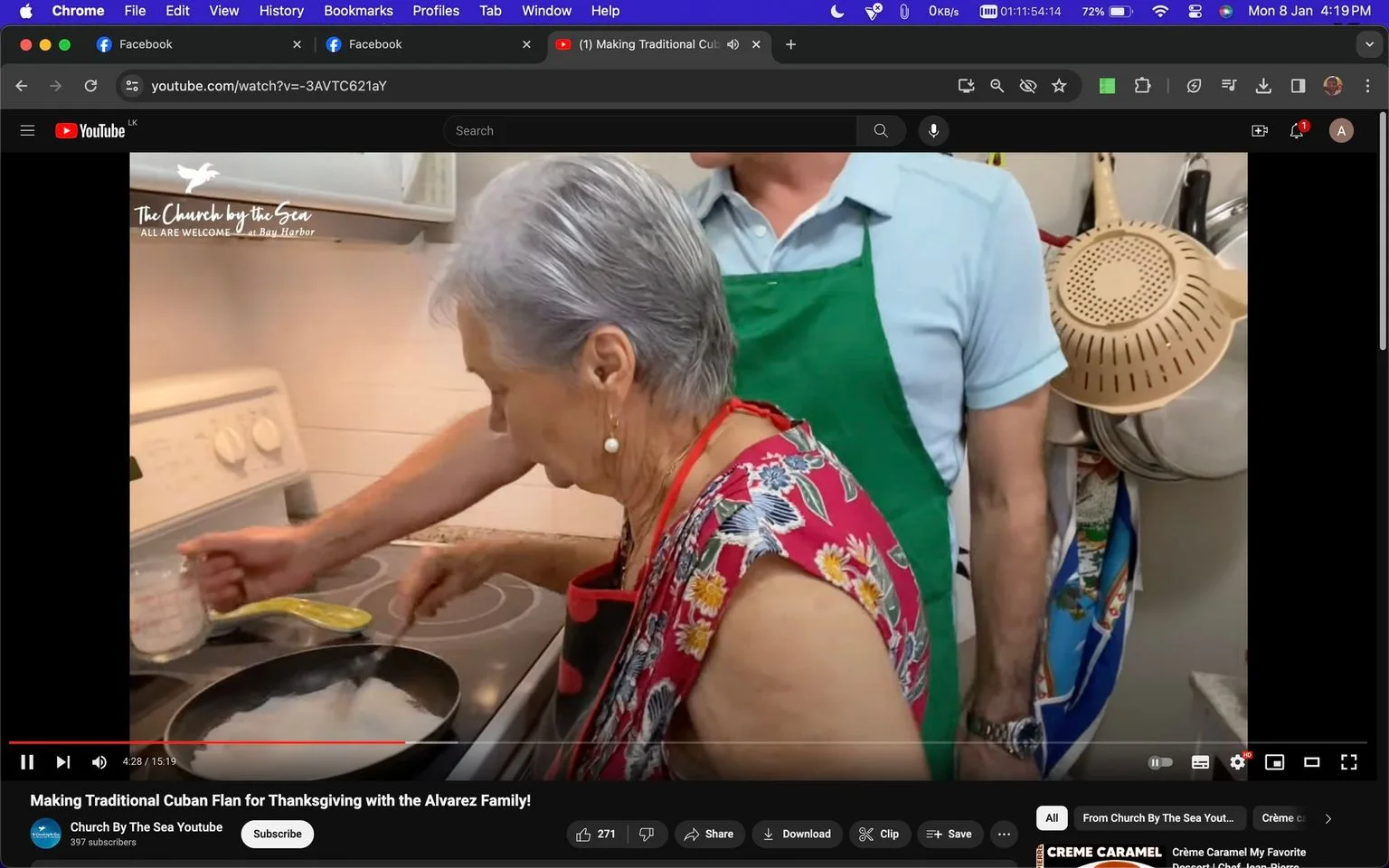Enter full screen mode

click(x=1348, y=762)
